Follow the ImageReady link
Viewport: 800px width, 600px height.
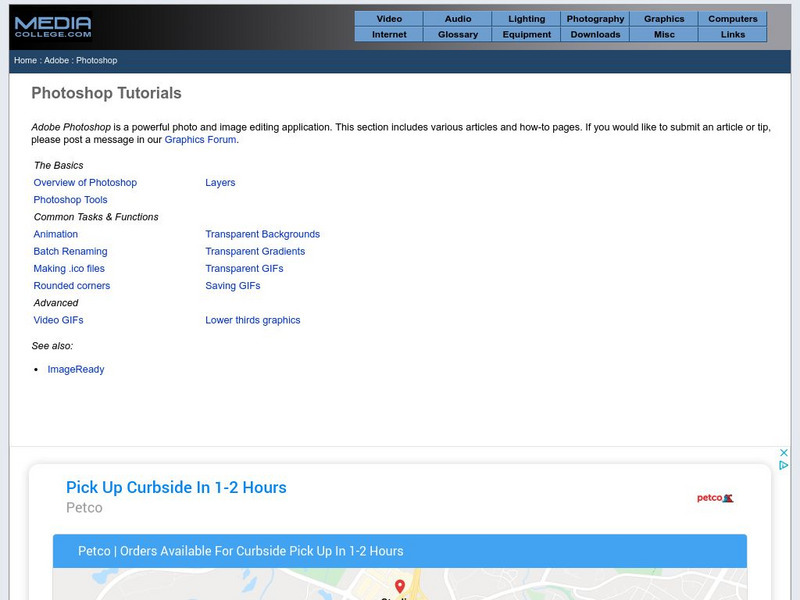pos(76,370)
